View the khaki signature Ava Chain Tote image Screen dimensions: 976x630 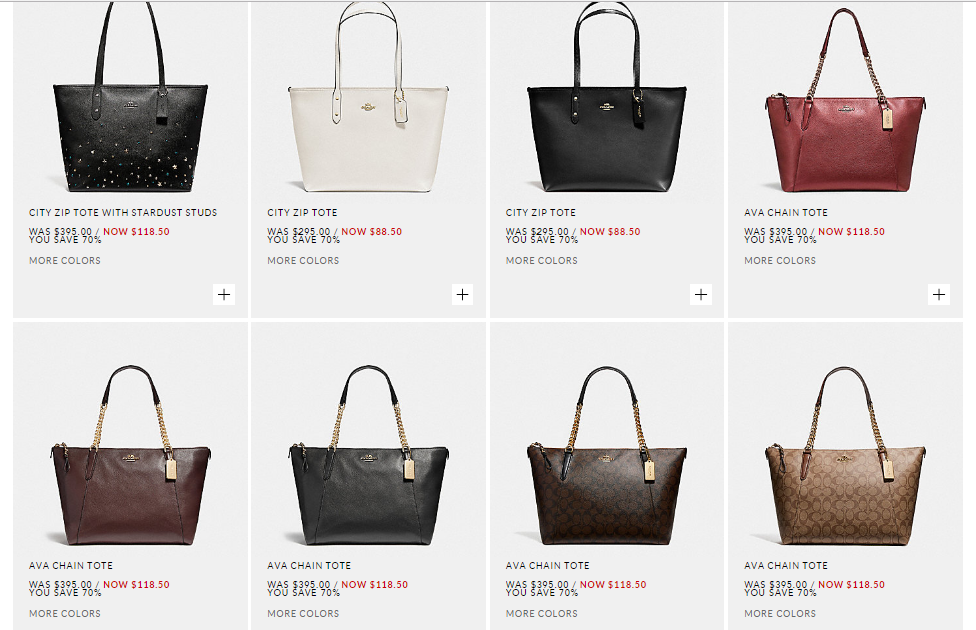pos(845,456)
